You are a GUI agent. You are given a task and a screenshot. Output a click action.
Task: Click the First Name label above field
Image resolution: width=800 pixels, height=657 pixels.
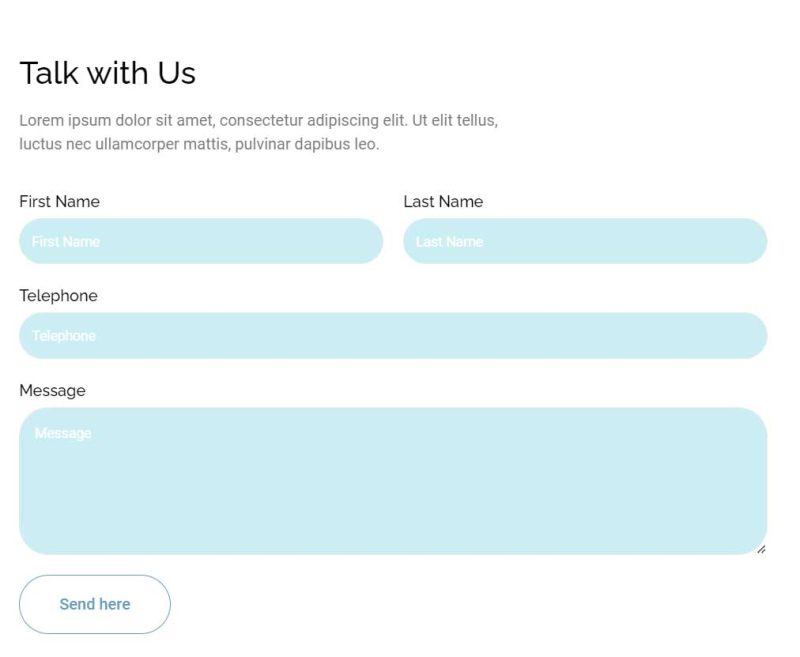[59, 201]
